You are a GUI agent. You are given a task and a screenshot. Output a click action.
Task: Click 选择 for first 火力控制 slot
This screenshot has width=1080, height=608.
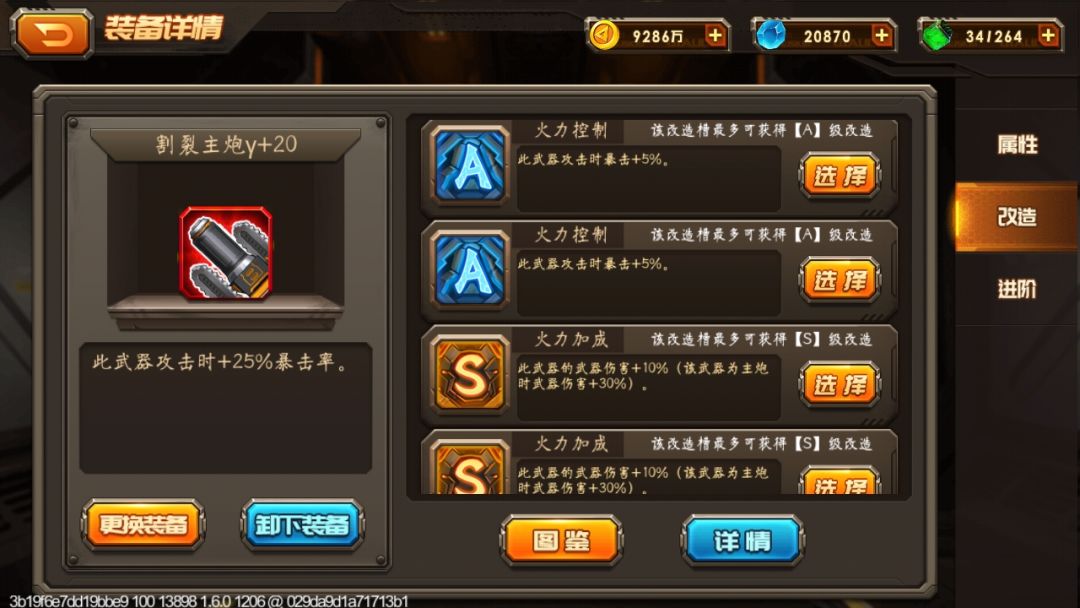(x=840, y=176)
